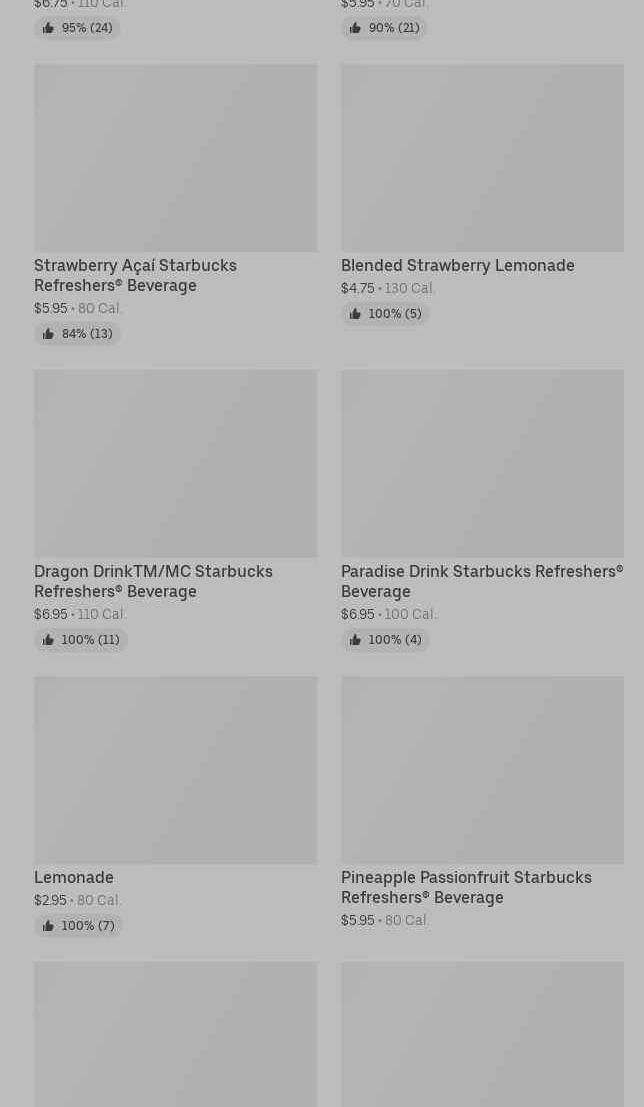Click the Pineapple Passionfruit product image

pos(482,770)
